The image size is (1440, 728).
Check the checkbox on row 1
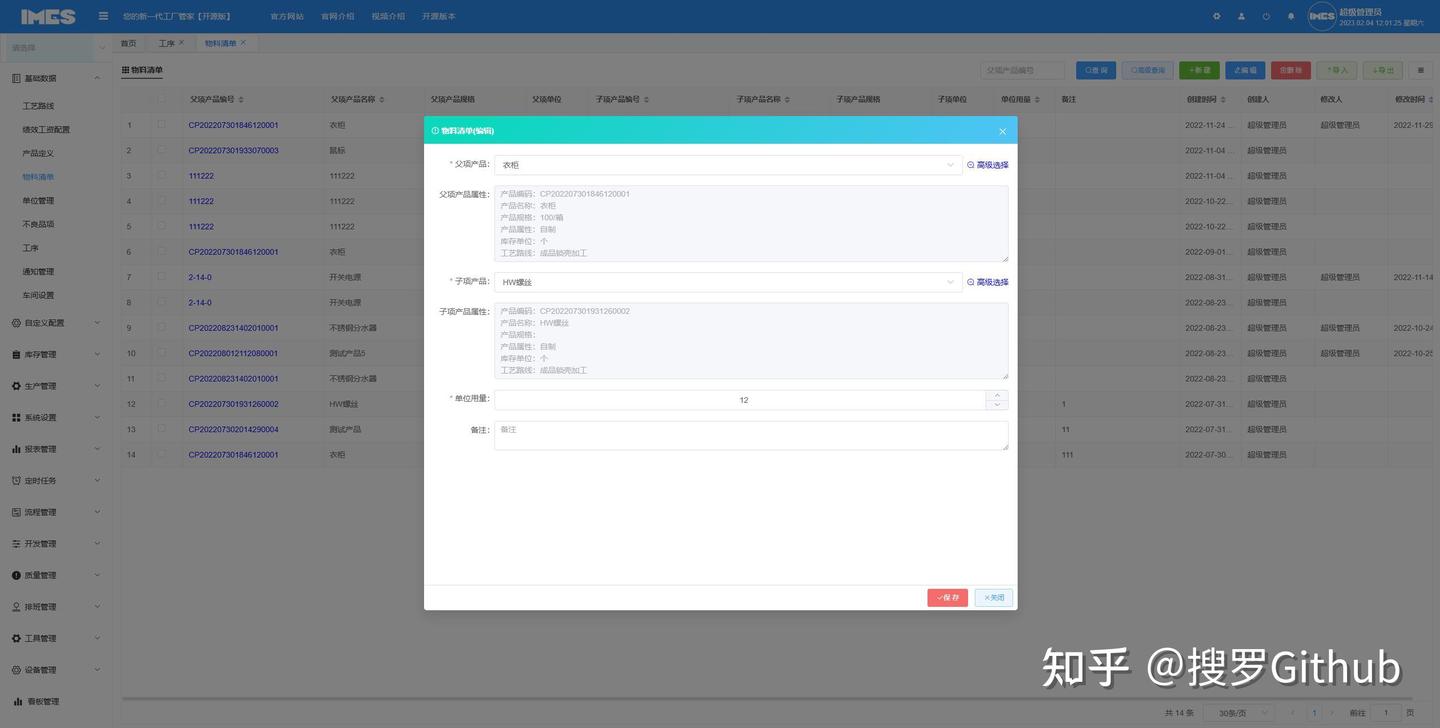[162, 124]
